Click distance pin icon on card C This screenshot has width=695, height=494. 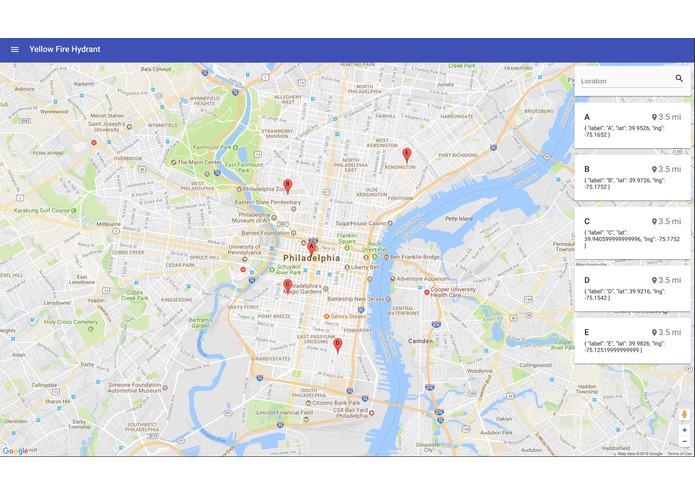[654, 222]
